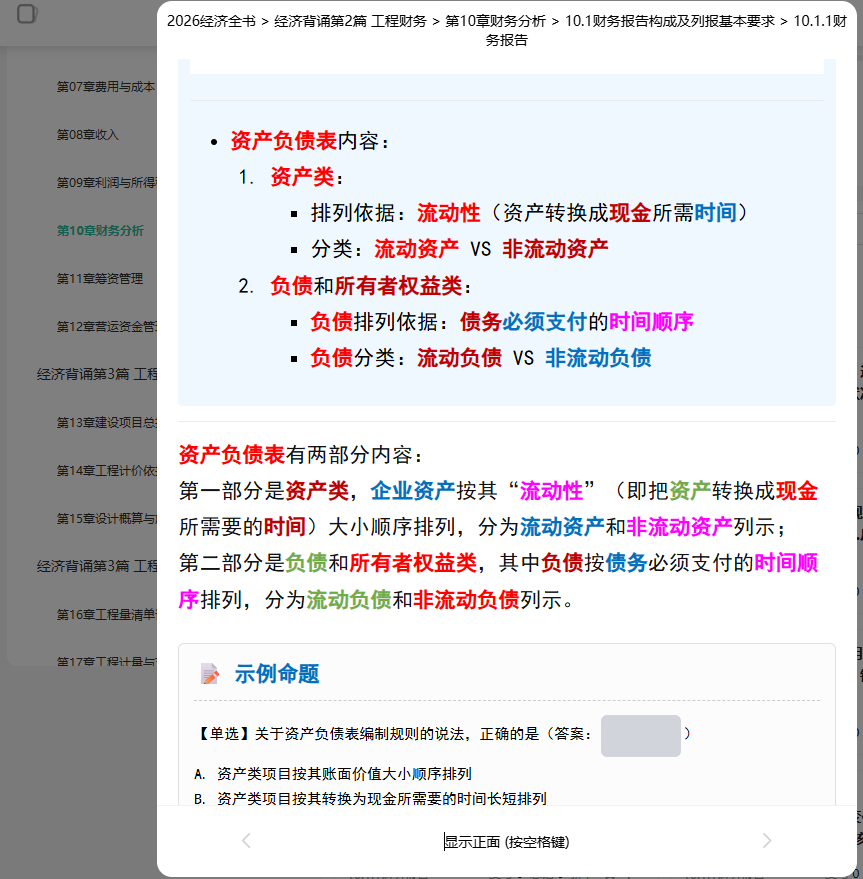This screenshot has width=863, height=879.
Task: Open 第13章建设项目总 chapter in sidebar
Action: click(x=107, y=423)
